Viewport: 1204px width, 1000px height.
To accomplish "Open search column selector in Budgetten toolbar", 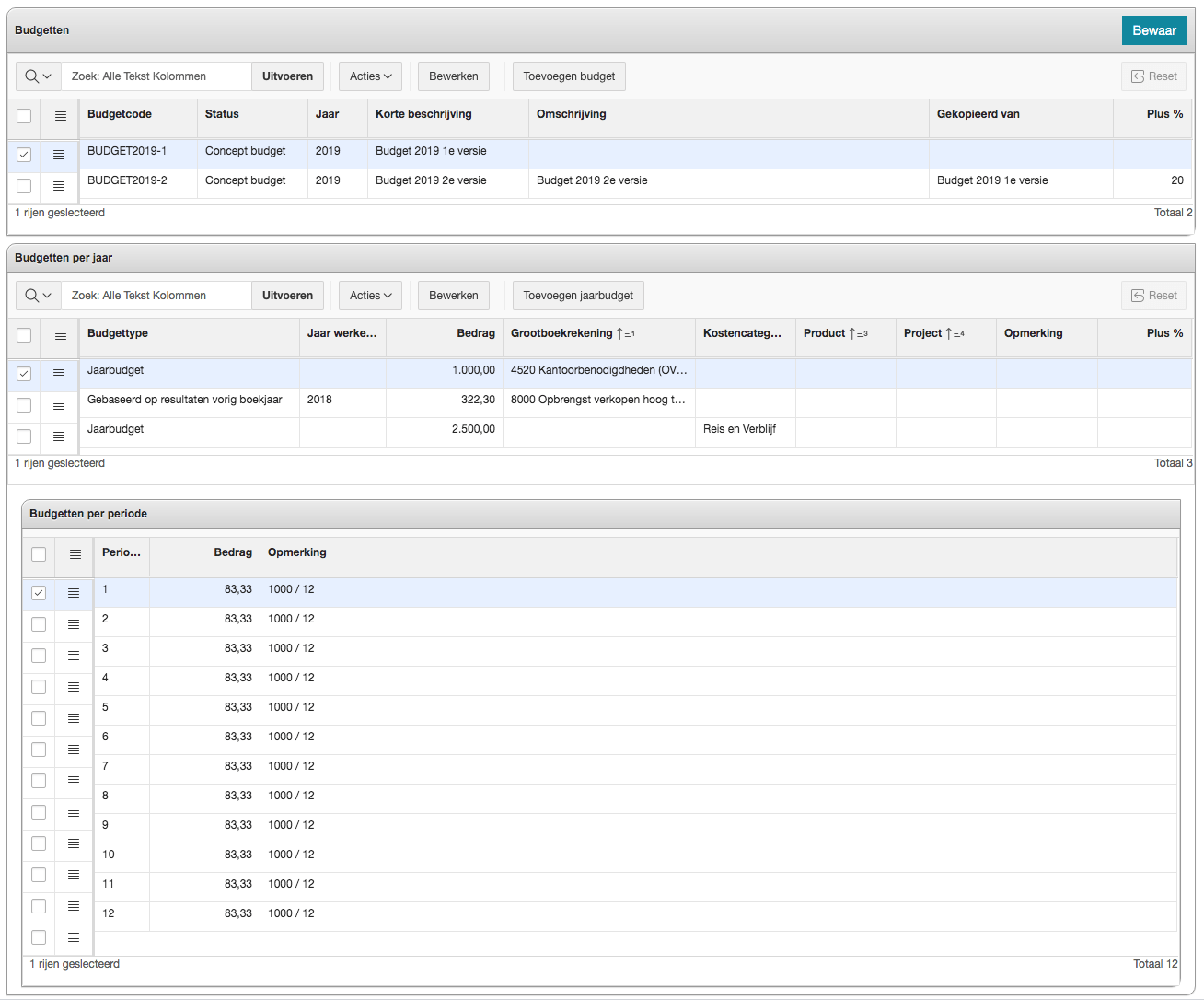I will (x=39, y=76).
